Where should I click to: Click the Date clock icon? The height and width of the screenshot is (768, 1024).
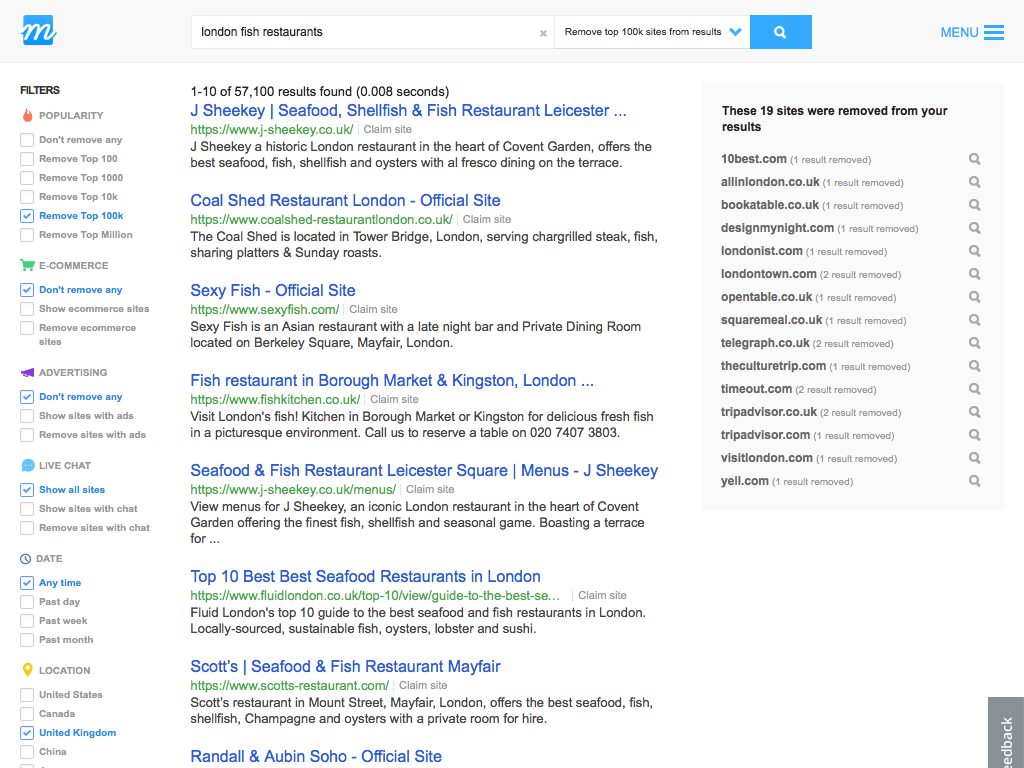pyautogui.click(x=25, y=559)
